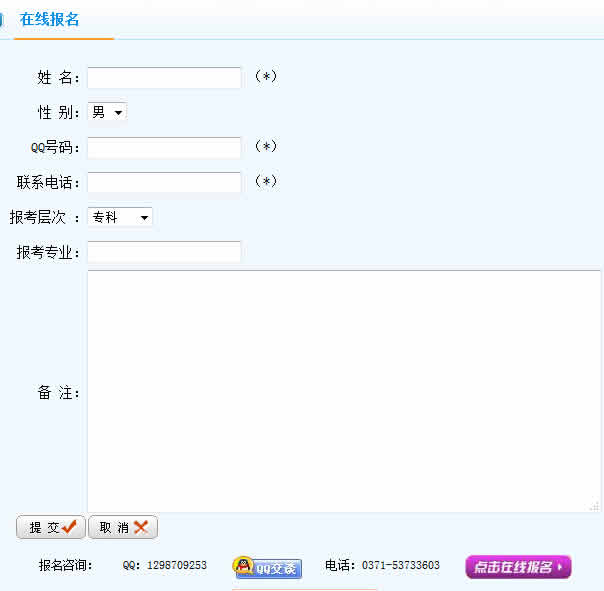Click the orange checkmark on 提交
Screen dimensions: 604x591
click(x=68, y=527)
